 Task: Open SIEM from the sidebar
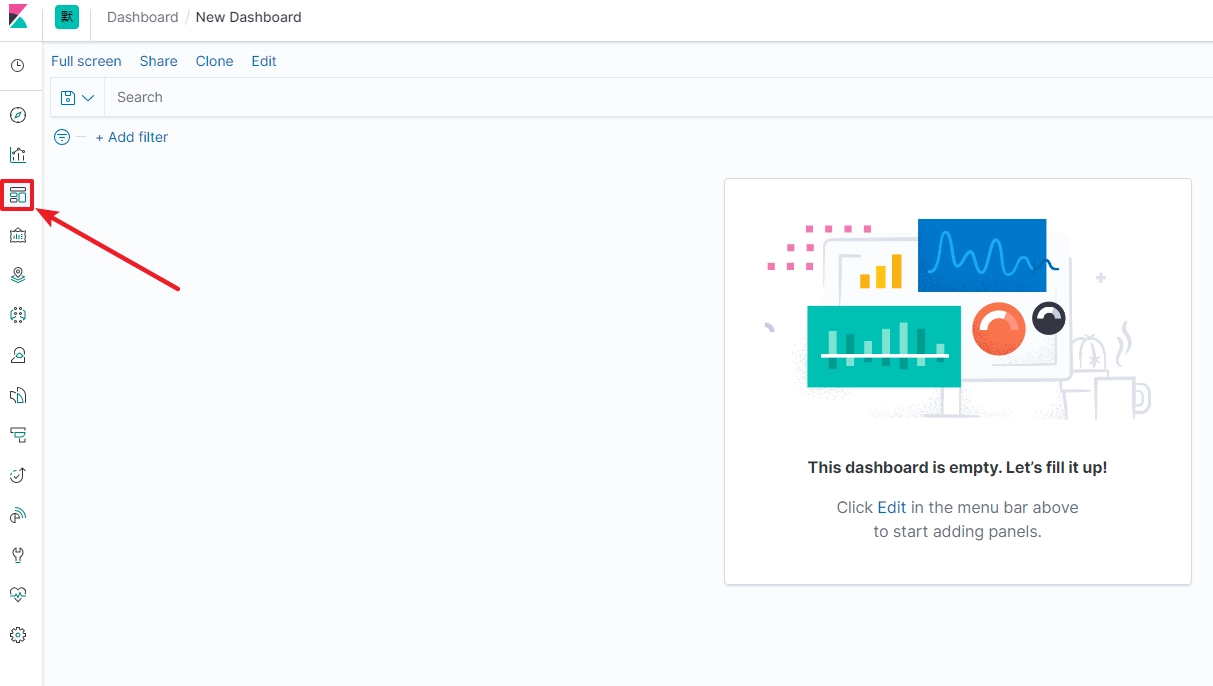[18, 515]
